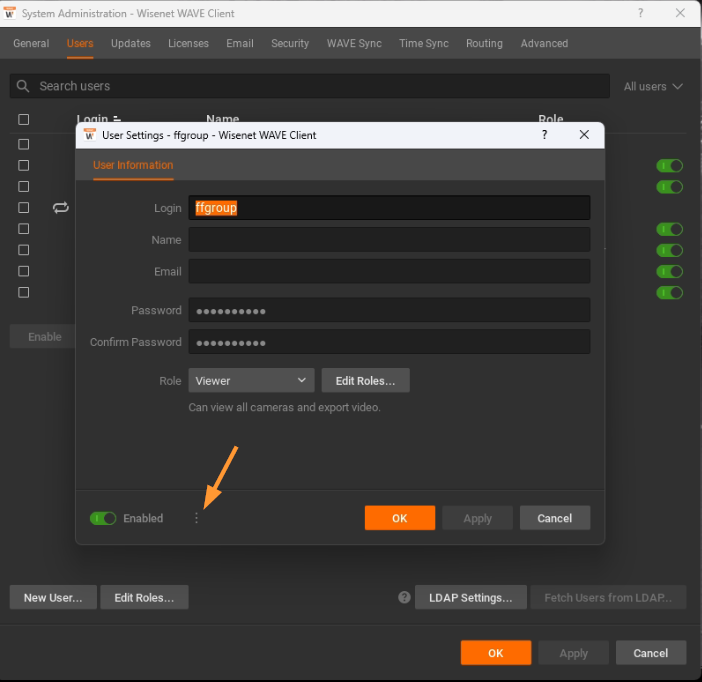This screenshot has width=702, height=682.
Task: Click the Login column sort icon
Action: (x=117, y=119)
